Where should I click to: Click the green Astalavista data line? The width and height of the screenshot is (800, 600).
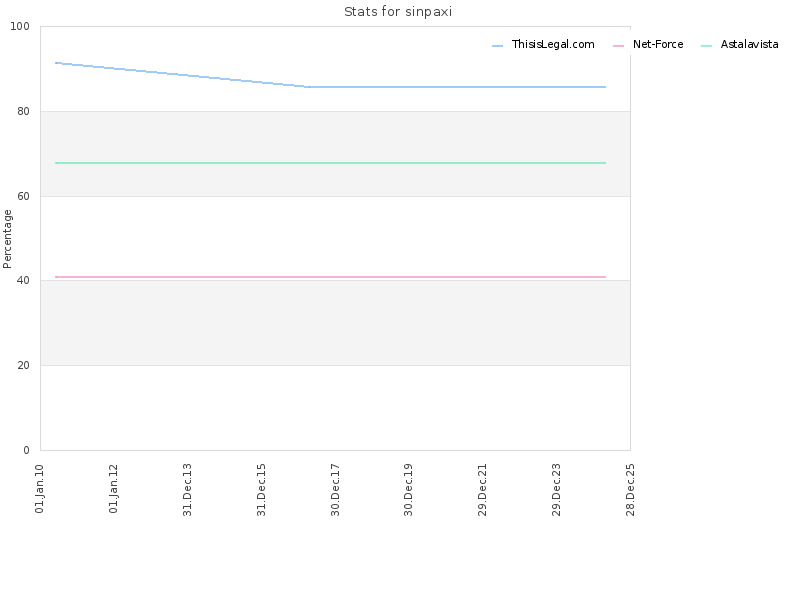(x=330, y=163)
